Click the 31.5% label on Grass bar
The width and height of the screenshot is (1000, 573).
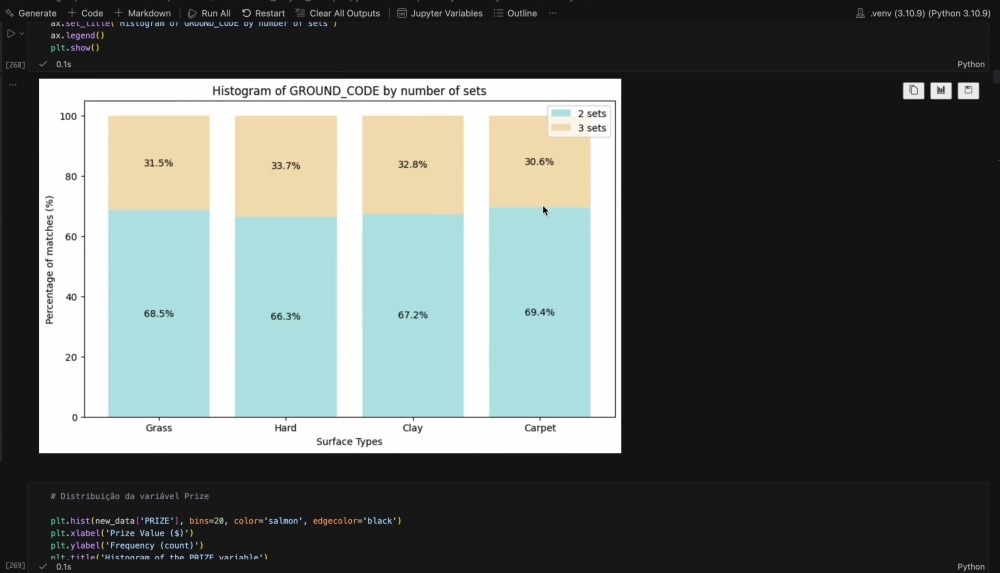158,163
